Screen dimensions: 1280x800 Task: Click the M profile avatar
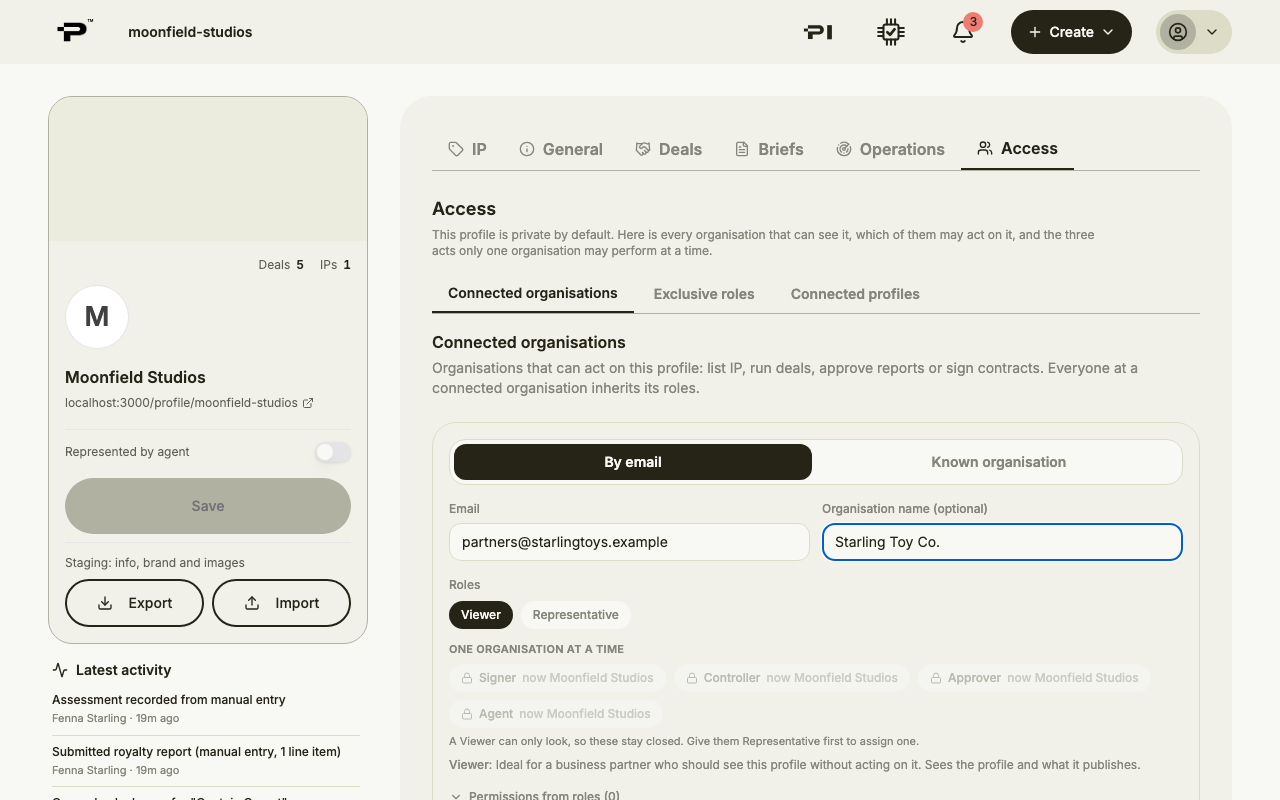pyautogui.click(x=97, y=317)
